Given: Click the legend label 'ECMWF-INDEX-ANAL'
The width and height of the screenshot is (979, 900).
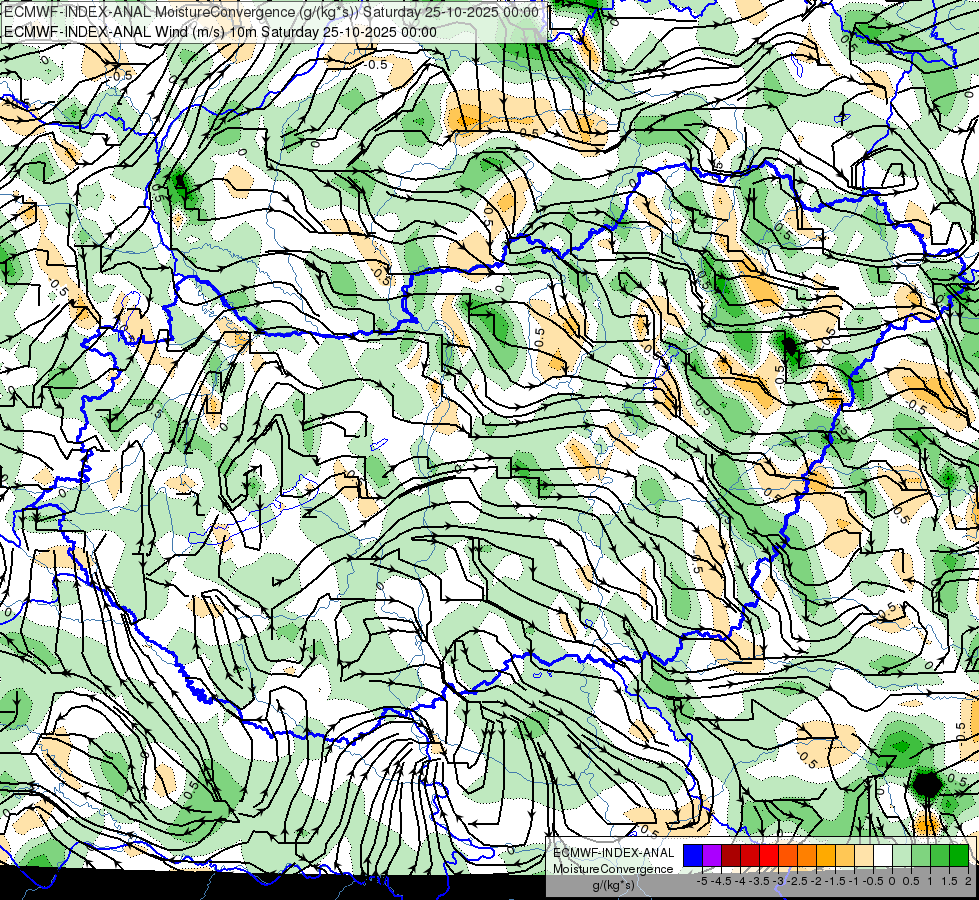Looking at the screenshot, I should pos(614,853).
